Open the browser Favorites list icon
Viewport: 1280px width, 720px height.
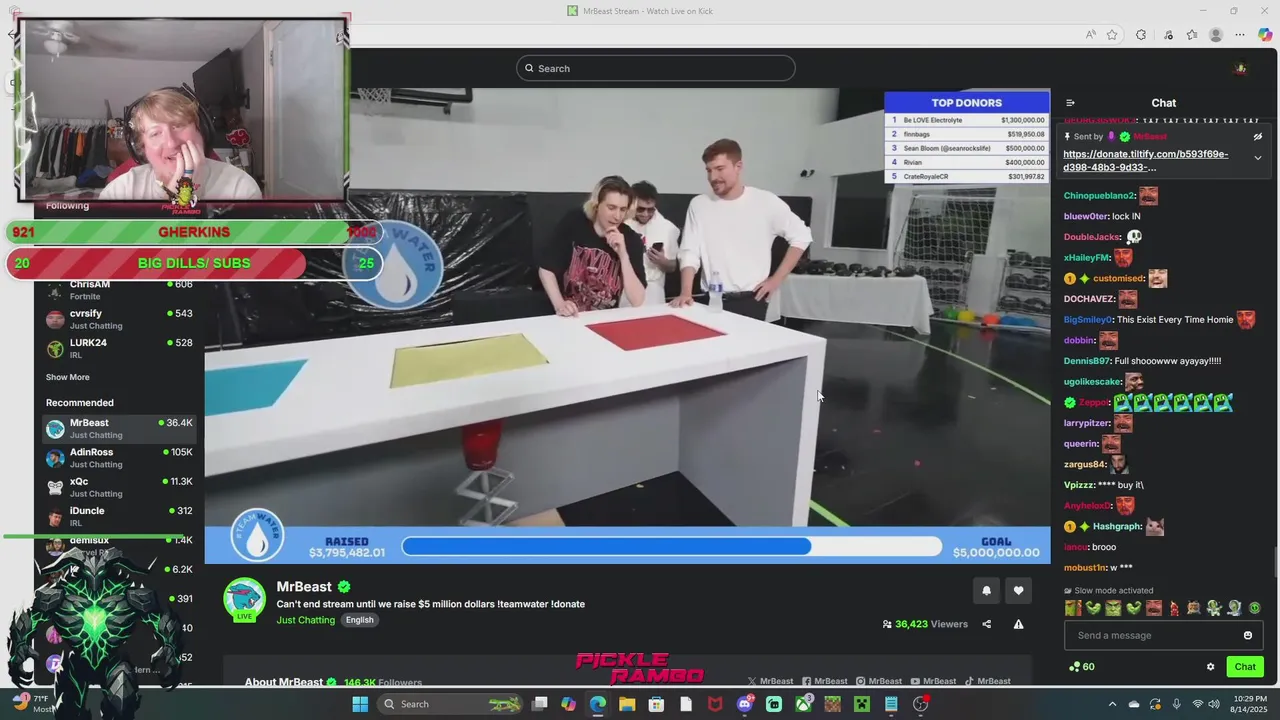pyautogui.click(x=1192, y=35)
